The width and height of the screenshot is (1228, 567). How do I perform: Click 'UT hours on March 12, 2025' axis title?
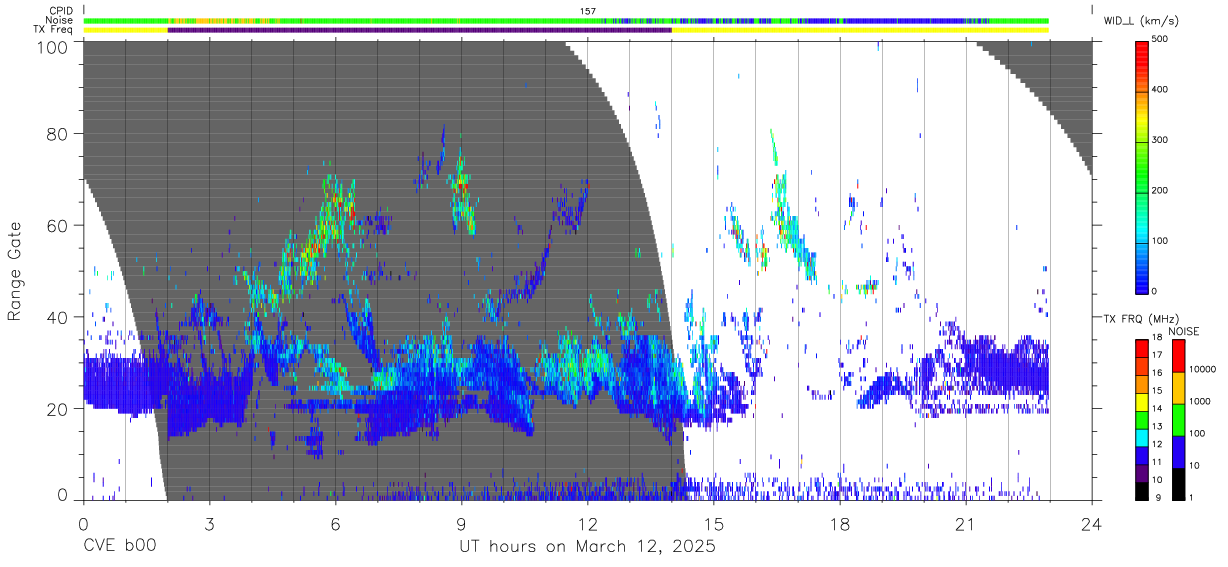(x=587, y=547)
